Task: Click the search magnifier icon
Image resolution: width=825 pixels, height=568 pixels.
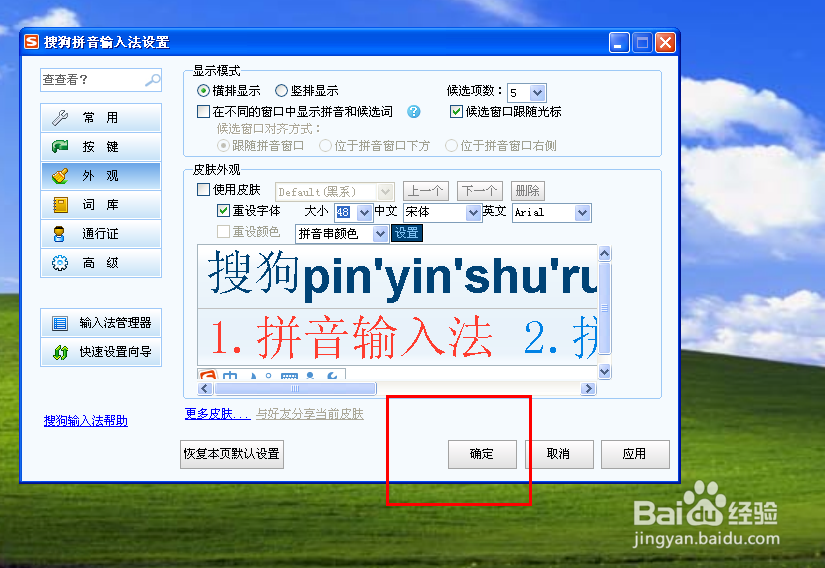Action: pos(153,80)
